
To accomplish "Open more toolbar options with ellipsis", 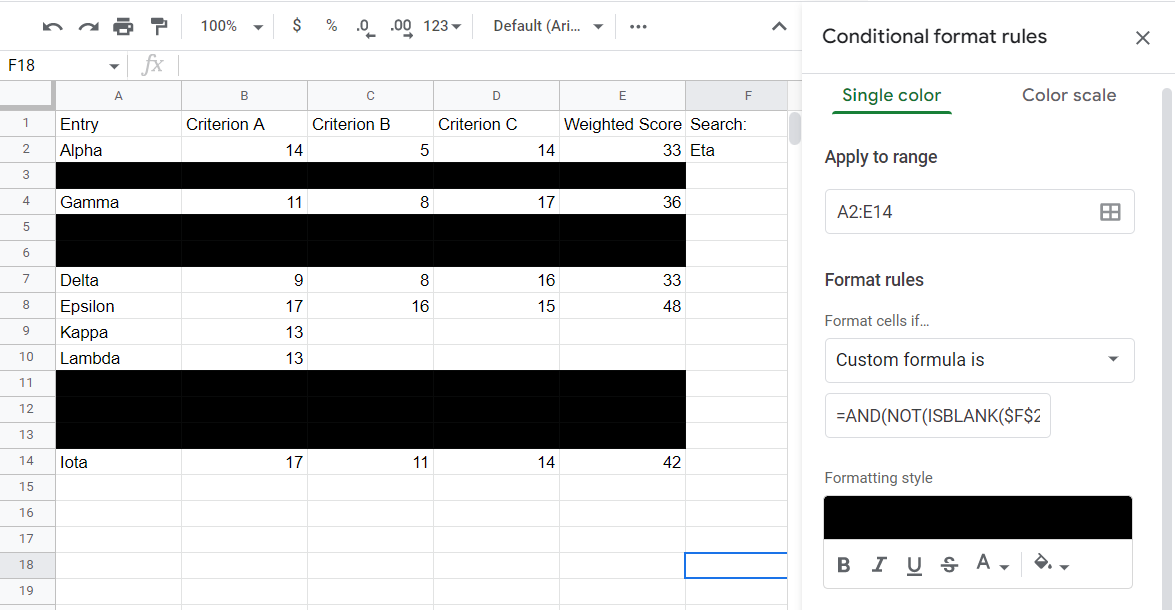I will click(x=638, y=26).
